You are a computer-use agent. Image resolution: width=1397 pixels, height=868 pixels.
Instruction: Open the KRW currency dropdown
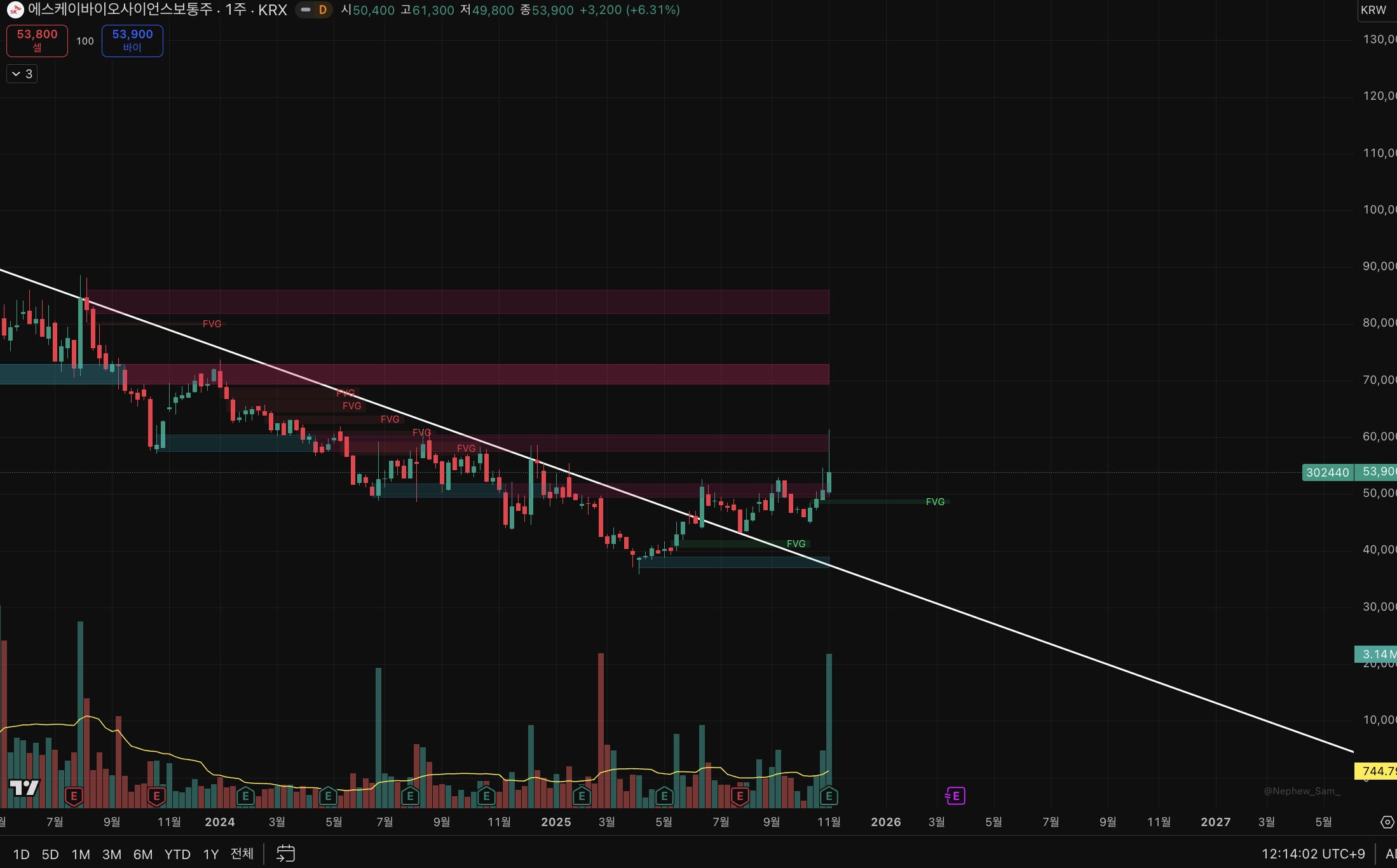pyautogui.click(x=1374, y=10)
